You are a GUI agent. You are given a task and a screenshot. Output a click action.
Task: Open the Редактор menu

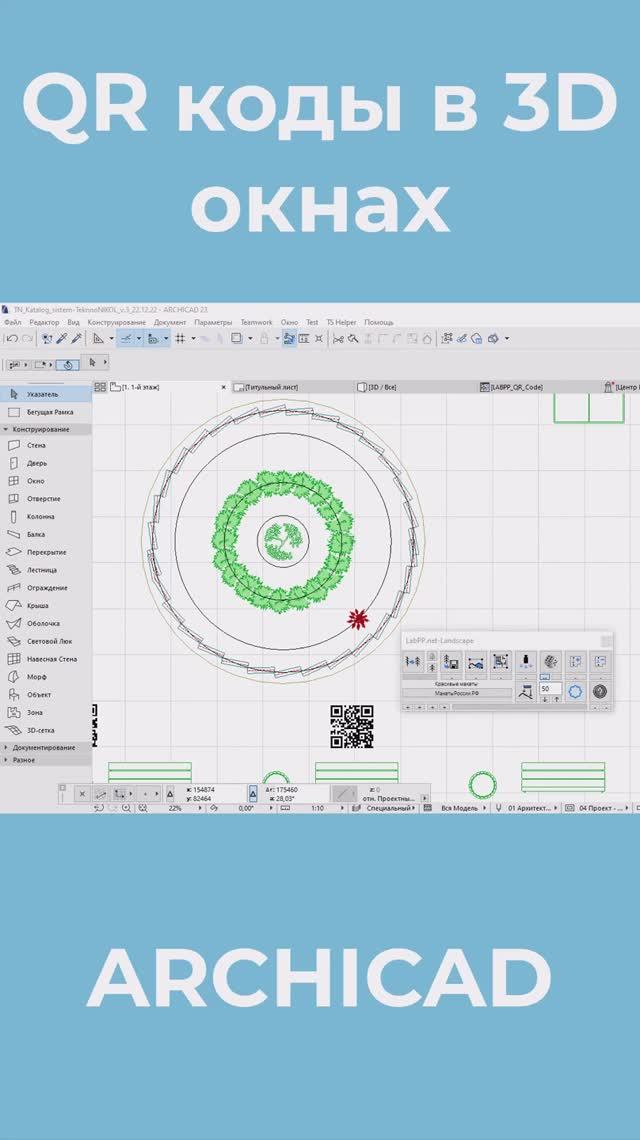pyautogui.click(x=44, y=322)
